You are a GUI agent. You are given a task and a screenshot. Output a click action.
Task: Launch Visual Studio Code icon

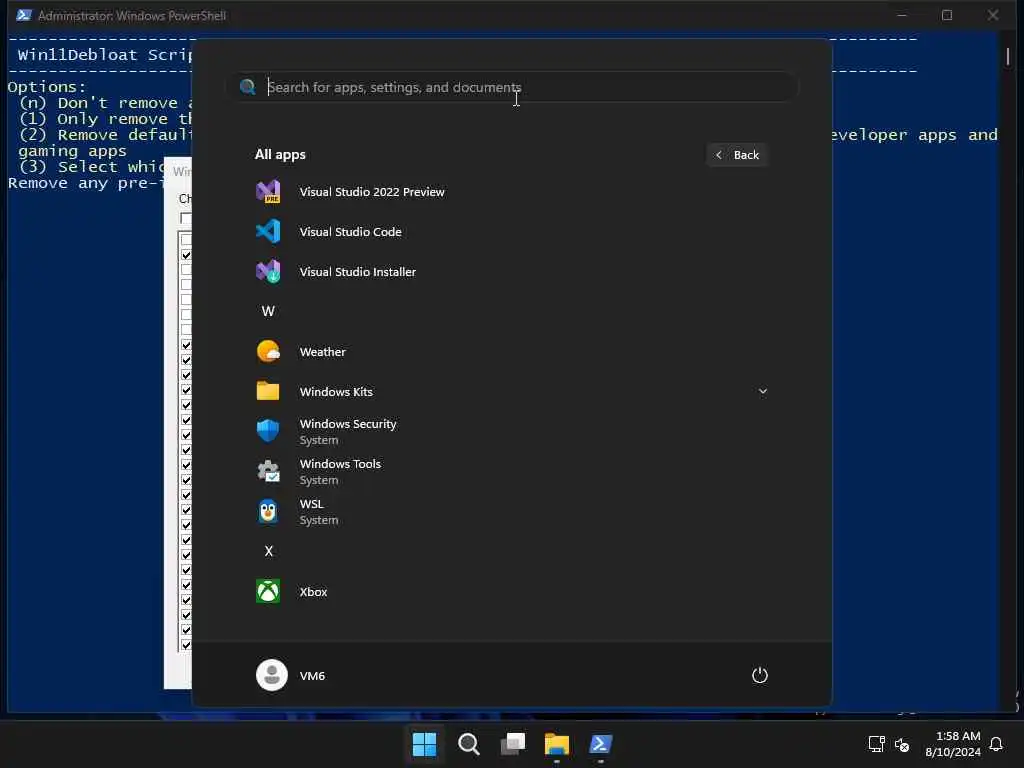268,231
